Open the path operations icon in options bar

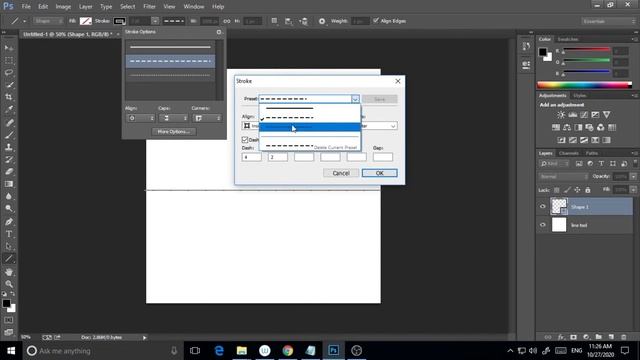coord(274,21)
